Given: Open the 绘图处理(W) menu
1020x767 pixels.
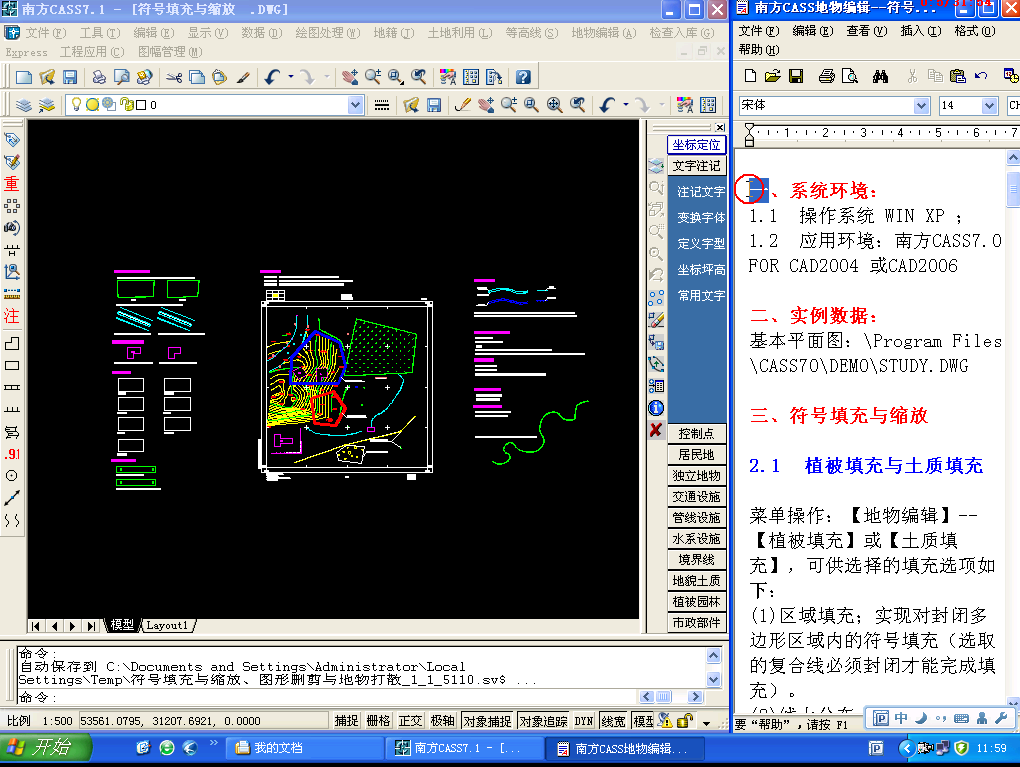Looking at the screenshot, I should (328, 33).
